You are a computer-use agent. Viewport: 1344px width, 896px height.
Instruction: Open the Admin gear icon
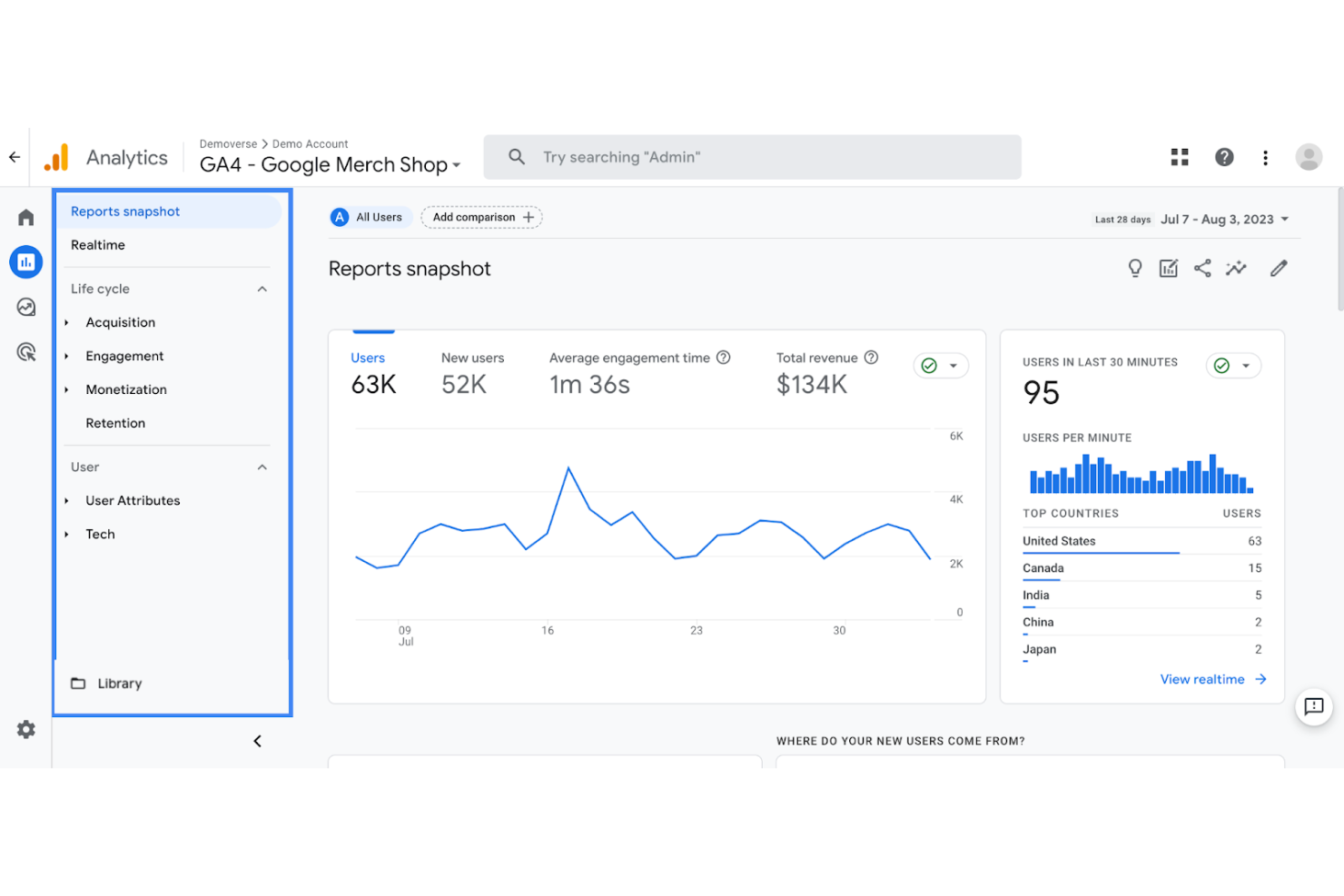[x=26, y=729]
